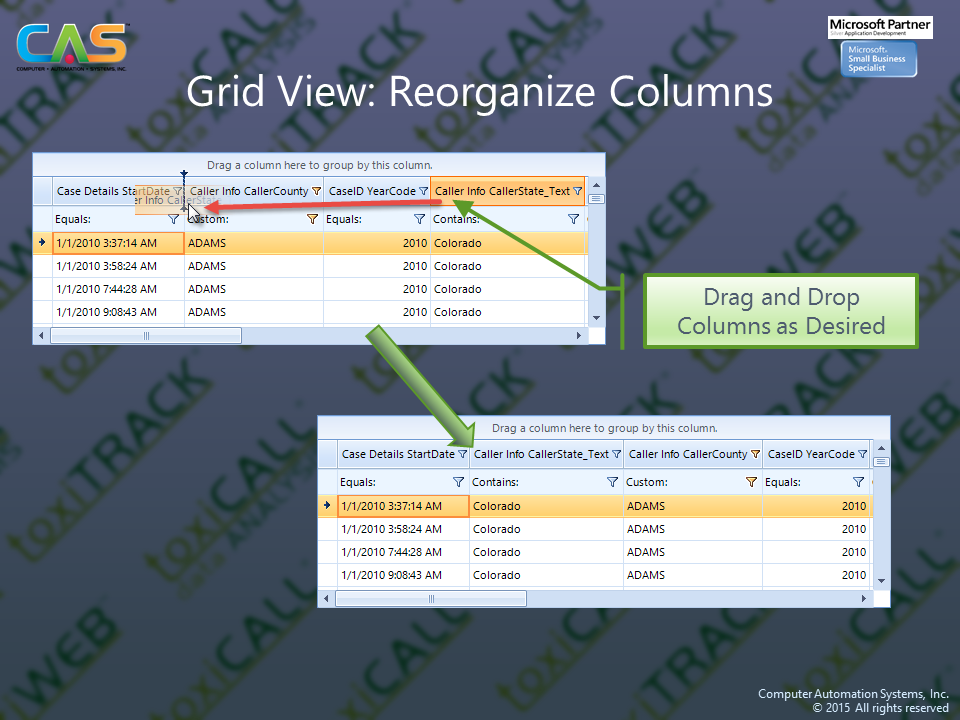Click the filter icon on the highlighted orange CallerState_Text header

[577, 191]
